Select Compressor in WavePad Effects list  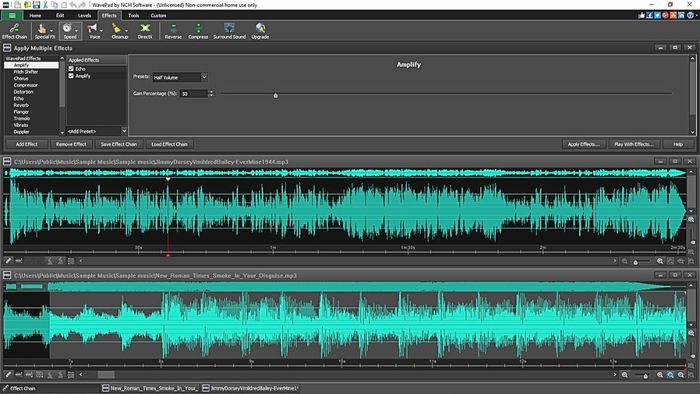click(x=25, y=85)
